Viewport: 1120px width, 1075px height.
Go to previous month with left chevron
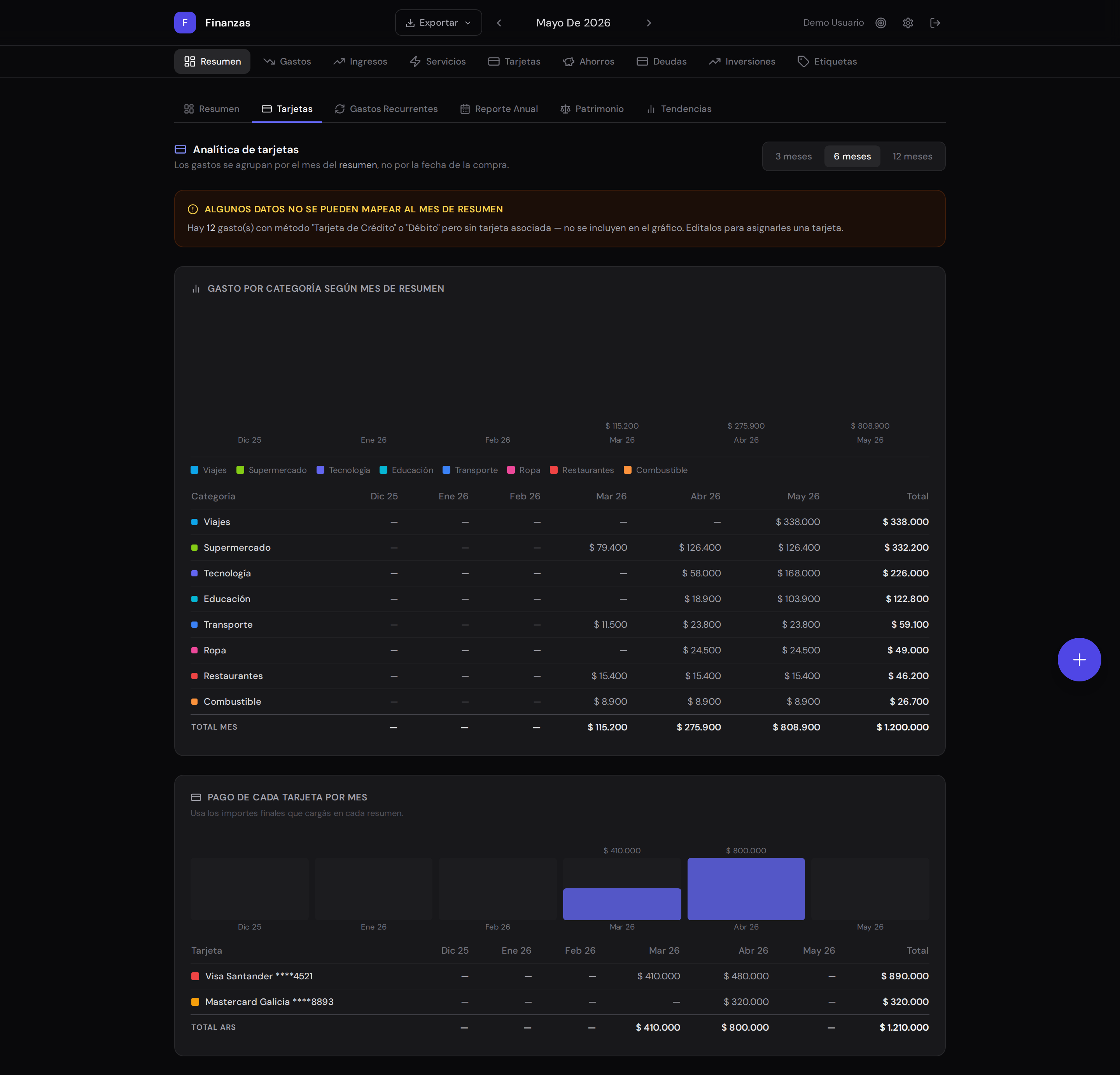pyautogui.click(x=499, y=23)
